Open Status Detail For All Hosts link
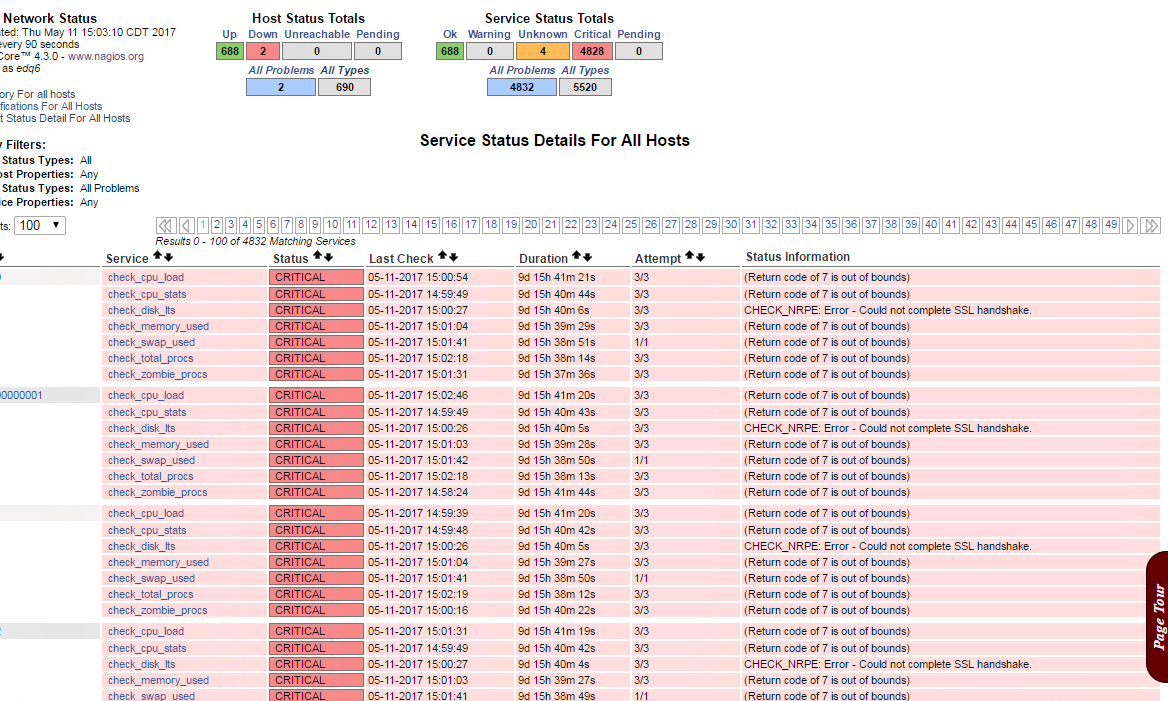 tap(65, 118)
